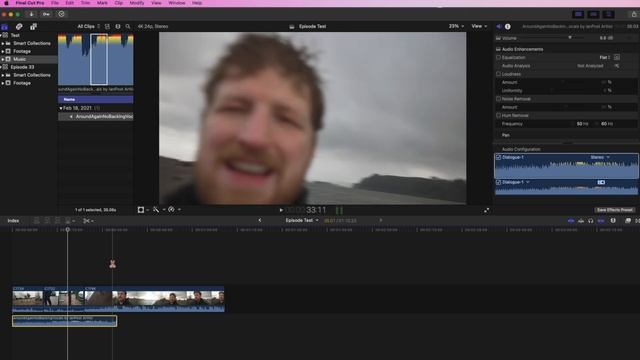Toggle browser visibility button in toolbar
Screen dimensions: 640x360
click(x=578, y=14)
